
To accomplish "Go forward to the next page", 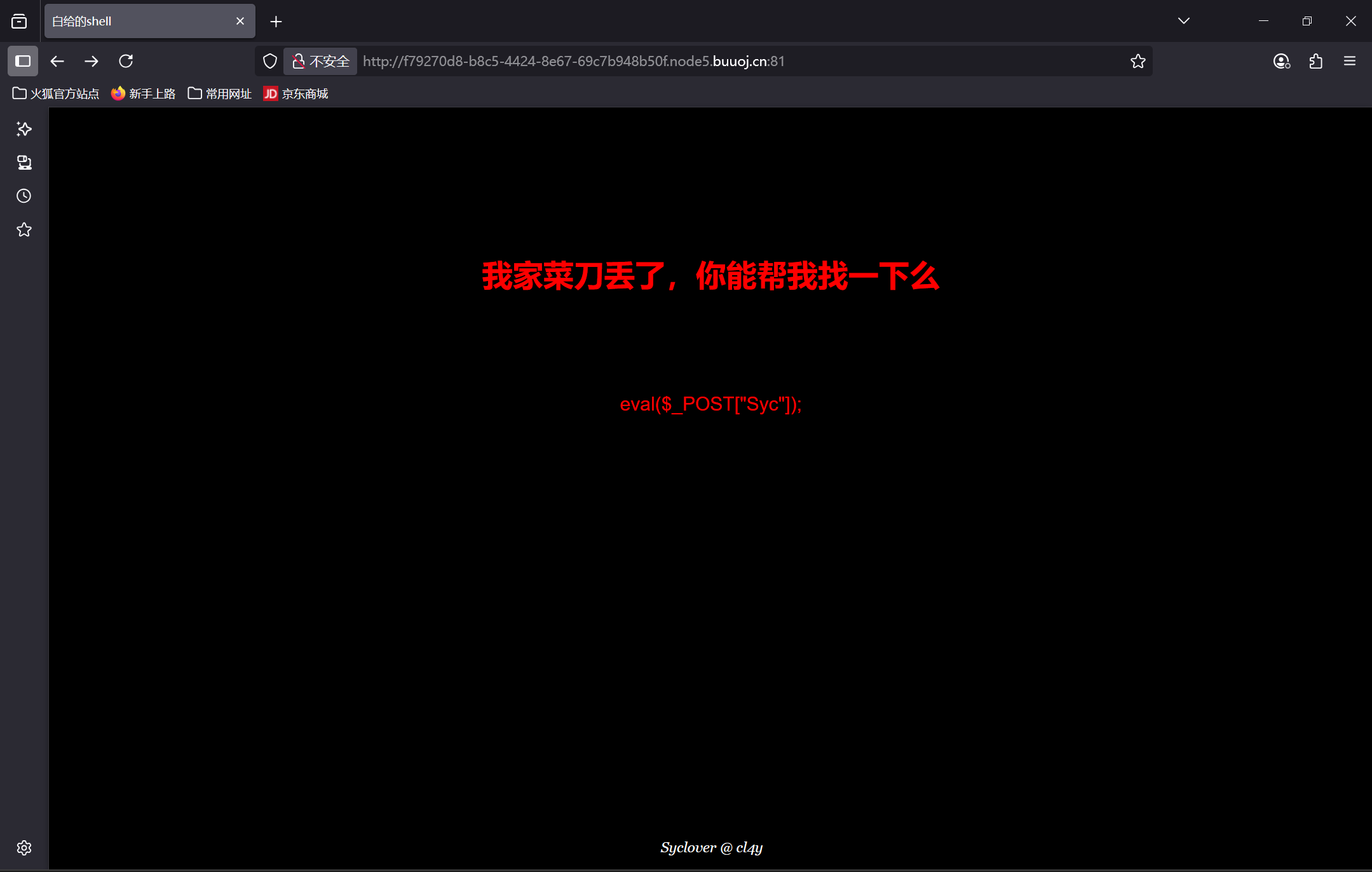I will (x=92, y=61).
